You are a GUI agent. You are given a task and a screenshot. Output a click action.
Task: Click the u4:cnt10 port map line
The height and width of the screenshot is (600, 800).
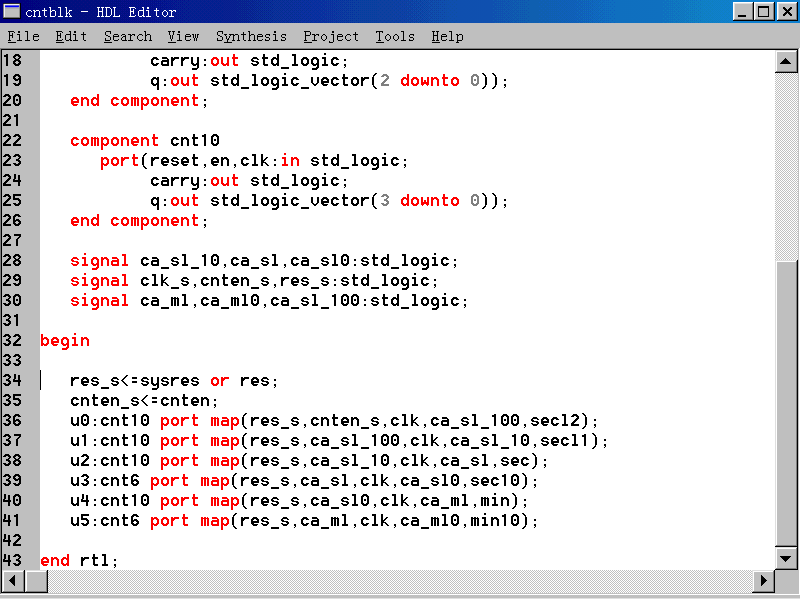click(x=299, y=501)
